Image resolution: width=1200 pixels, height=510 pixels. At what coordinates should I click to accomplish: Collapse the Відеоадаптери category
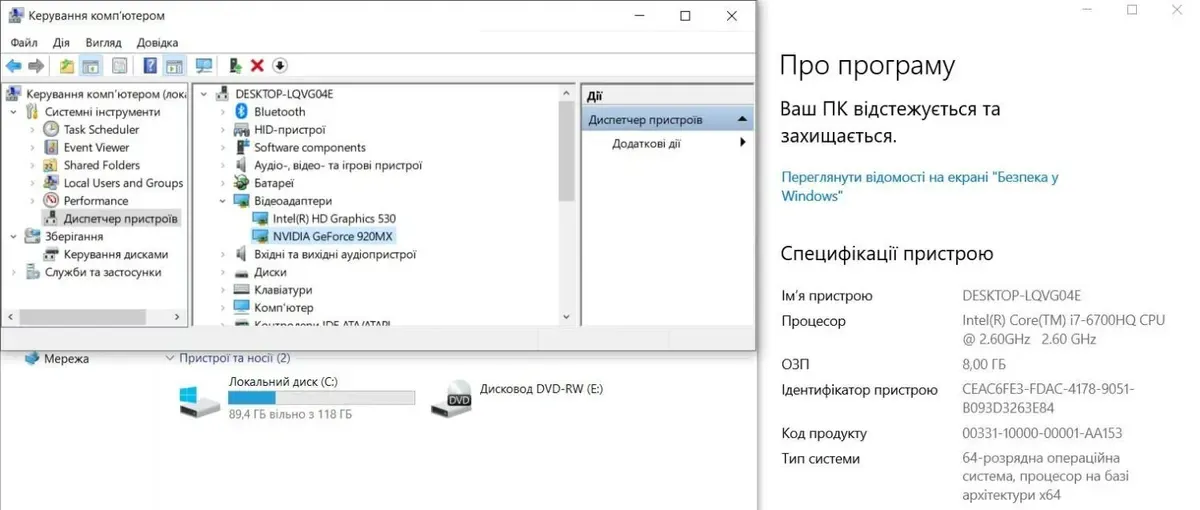[x=223, y=201]
